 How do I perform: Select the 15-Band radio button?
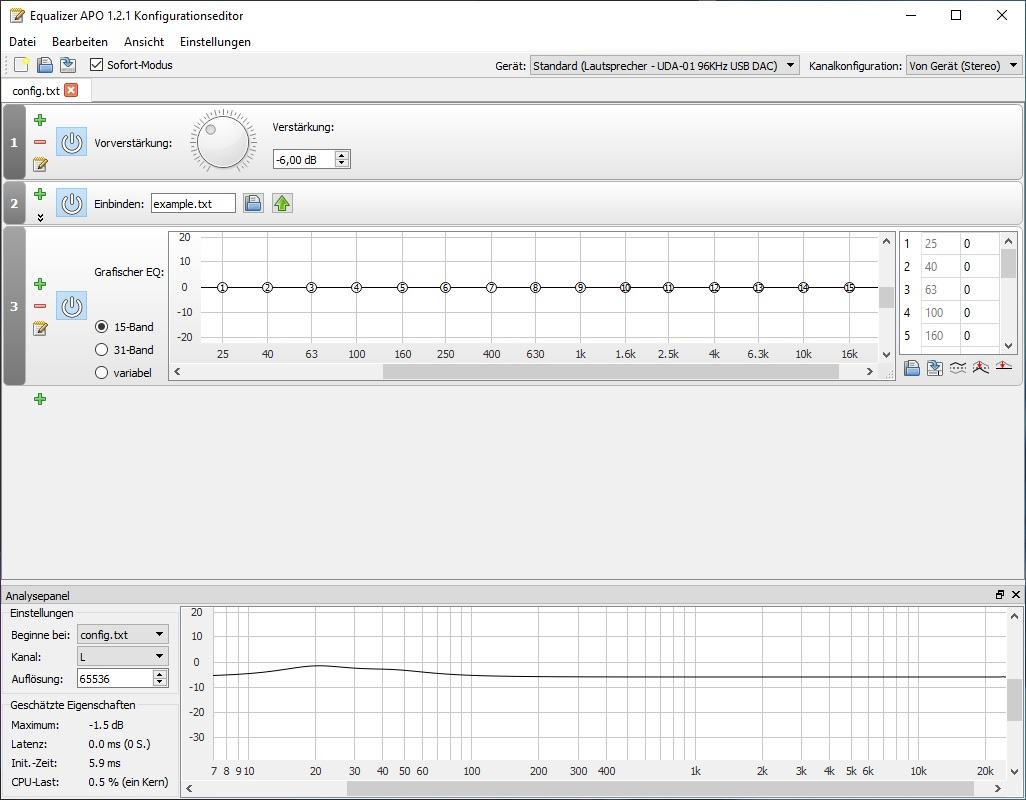tap(101, 326)
